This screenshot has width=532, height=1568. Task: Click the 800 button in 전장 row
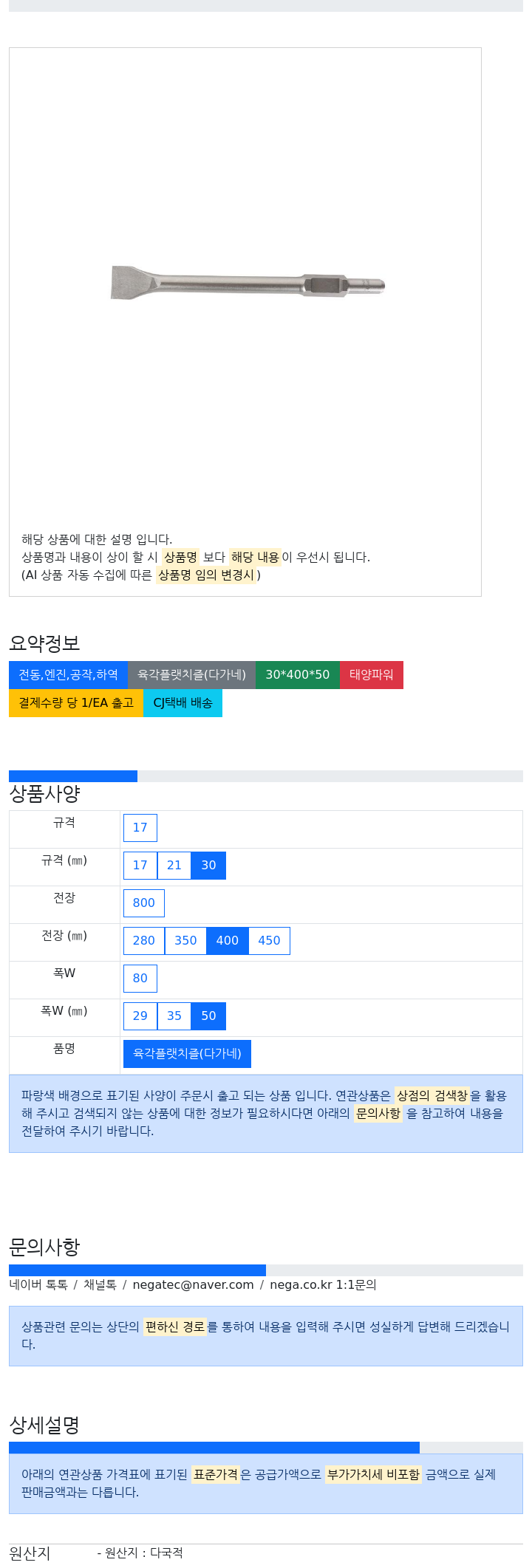(144, 903)
